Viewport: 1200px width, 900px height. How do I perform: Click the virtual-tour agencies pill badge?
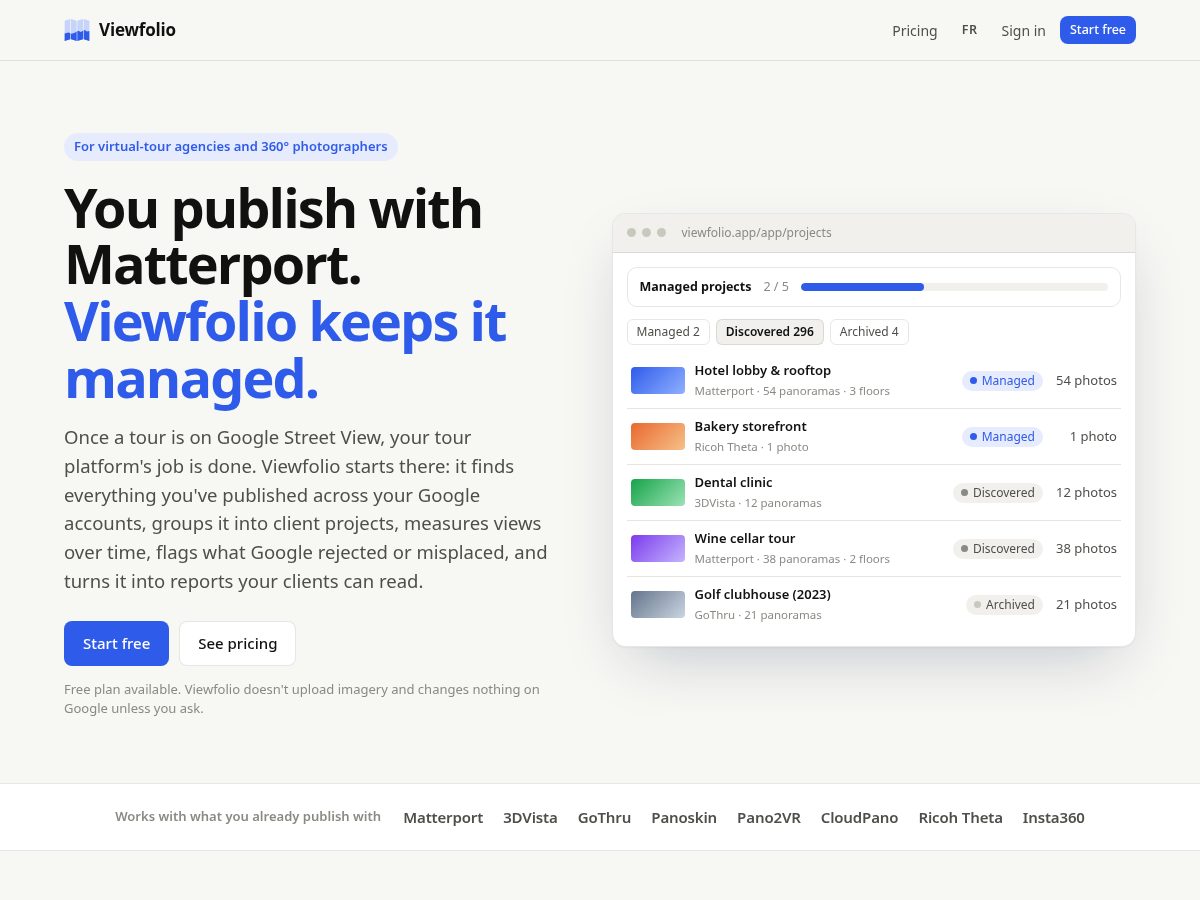pos(231,147)
